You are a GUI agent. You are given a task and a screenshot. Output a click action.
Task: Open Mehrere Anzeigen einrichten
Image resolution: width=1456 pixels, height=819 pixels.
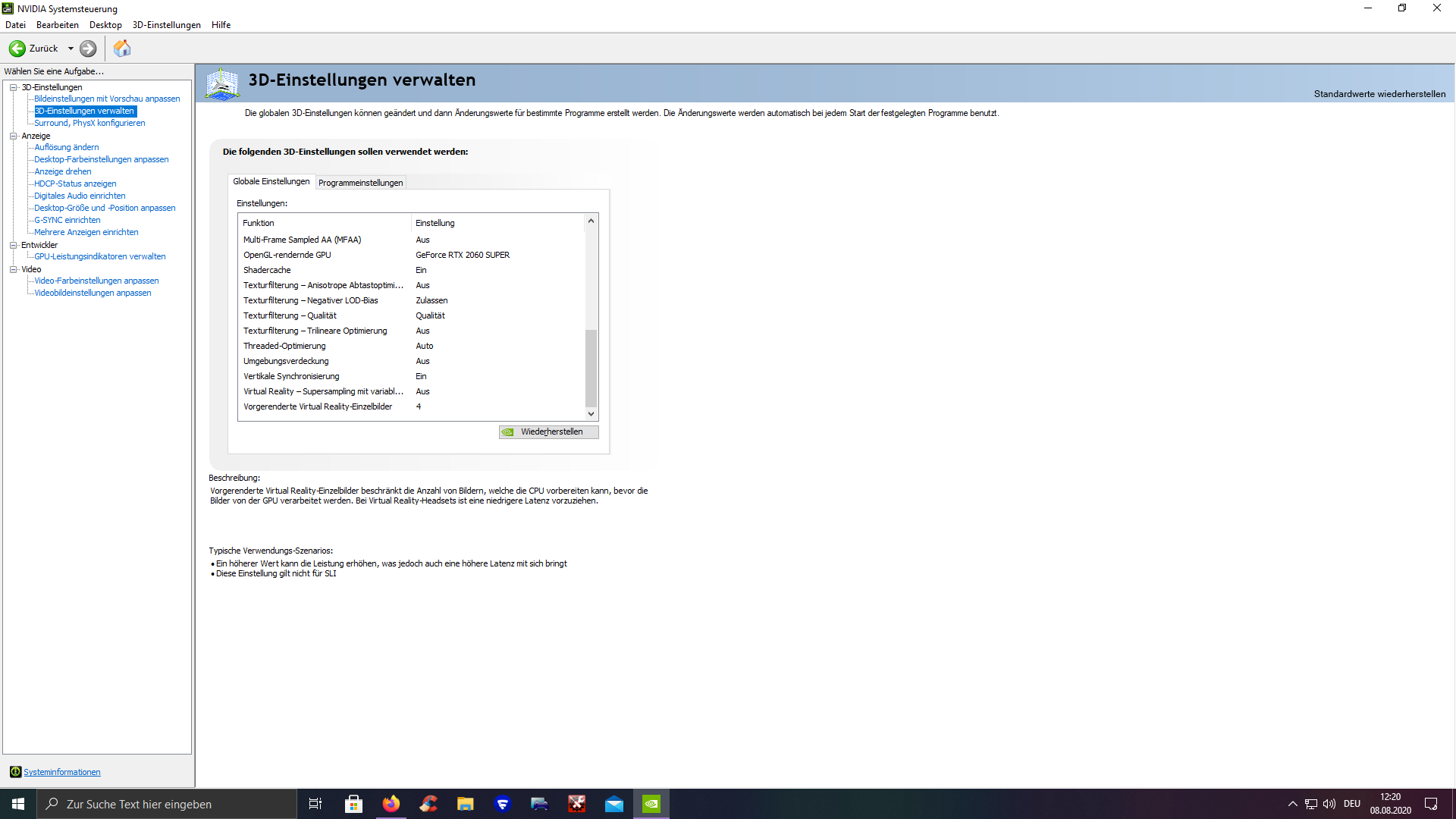pos(86,232)
